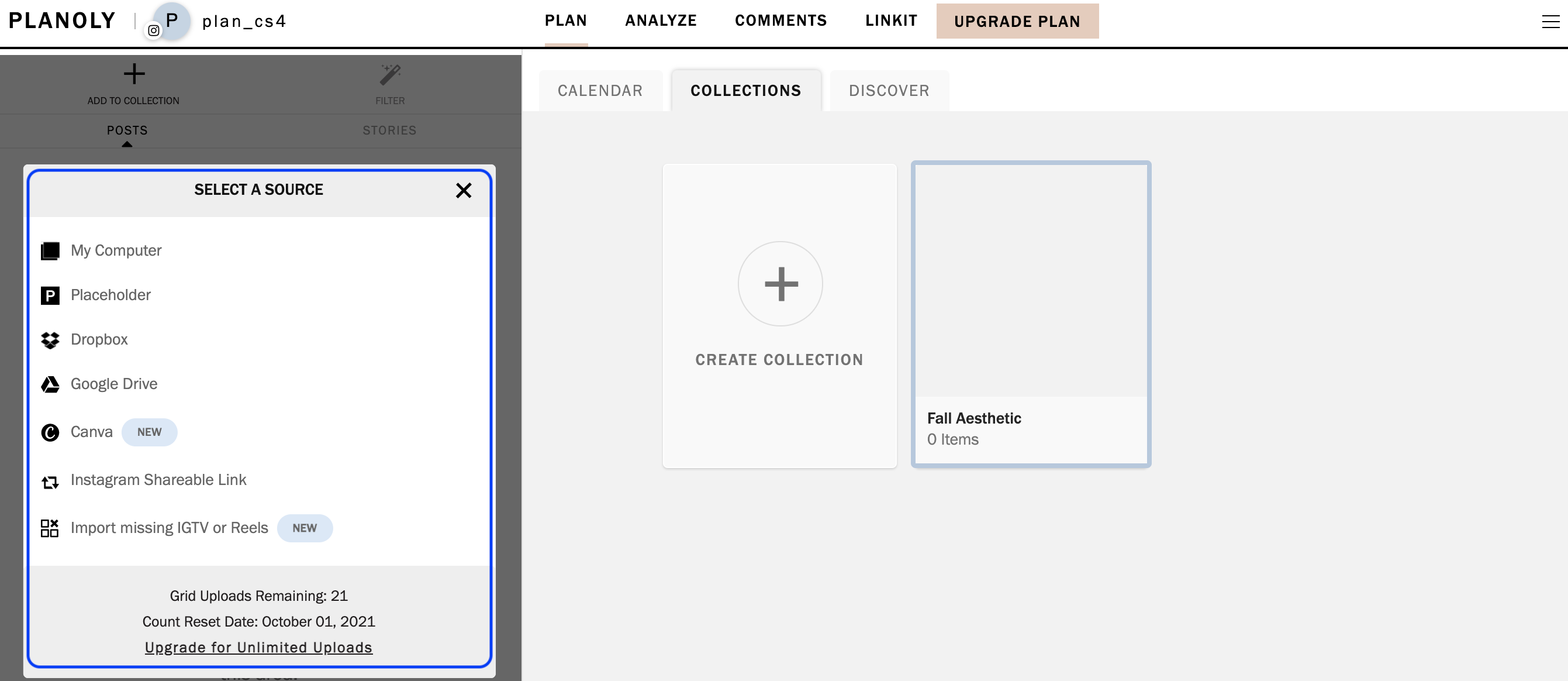Click the Add to Collection plus icon
1568x681 pixels.
[x=134, y=74]
